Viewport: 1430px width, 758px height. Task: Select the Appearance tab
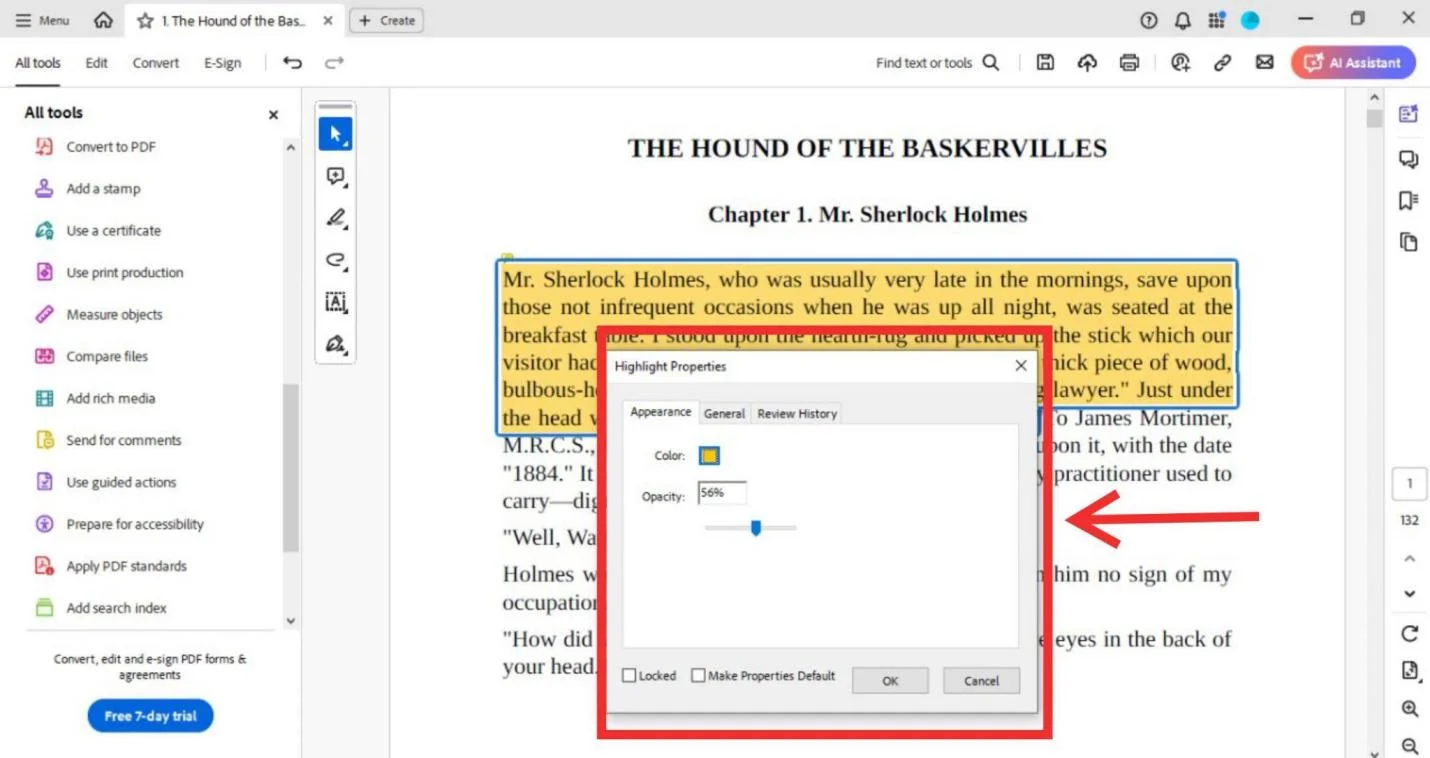pyautogui.click(x=660, y=412)
